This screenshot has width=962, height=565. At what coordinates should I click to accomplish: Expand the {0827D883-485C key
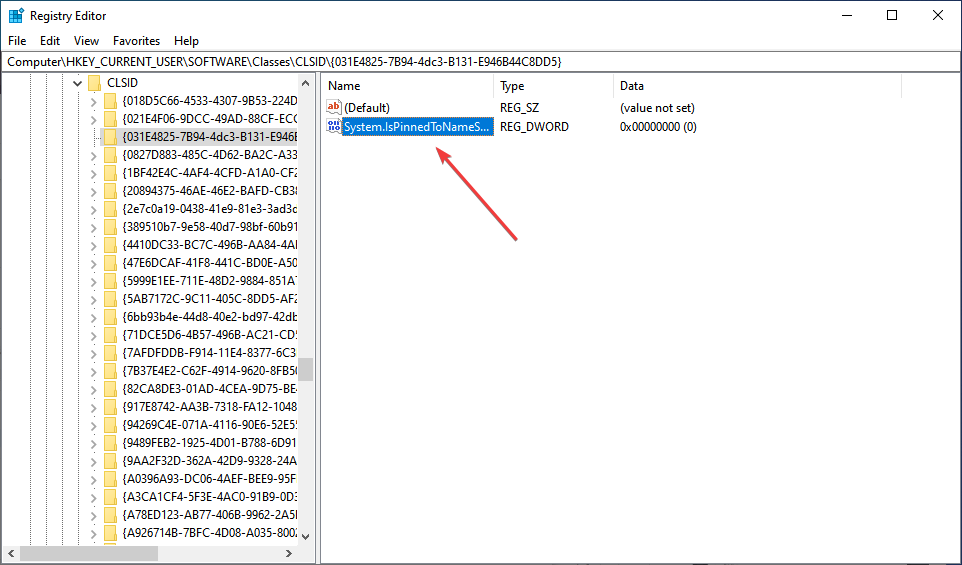93,155
